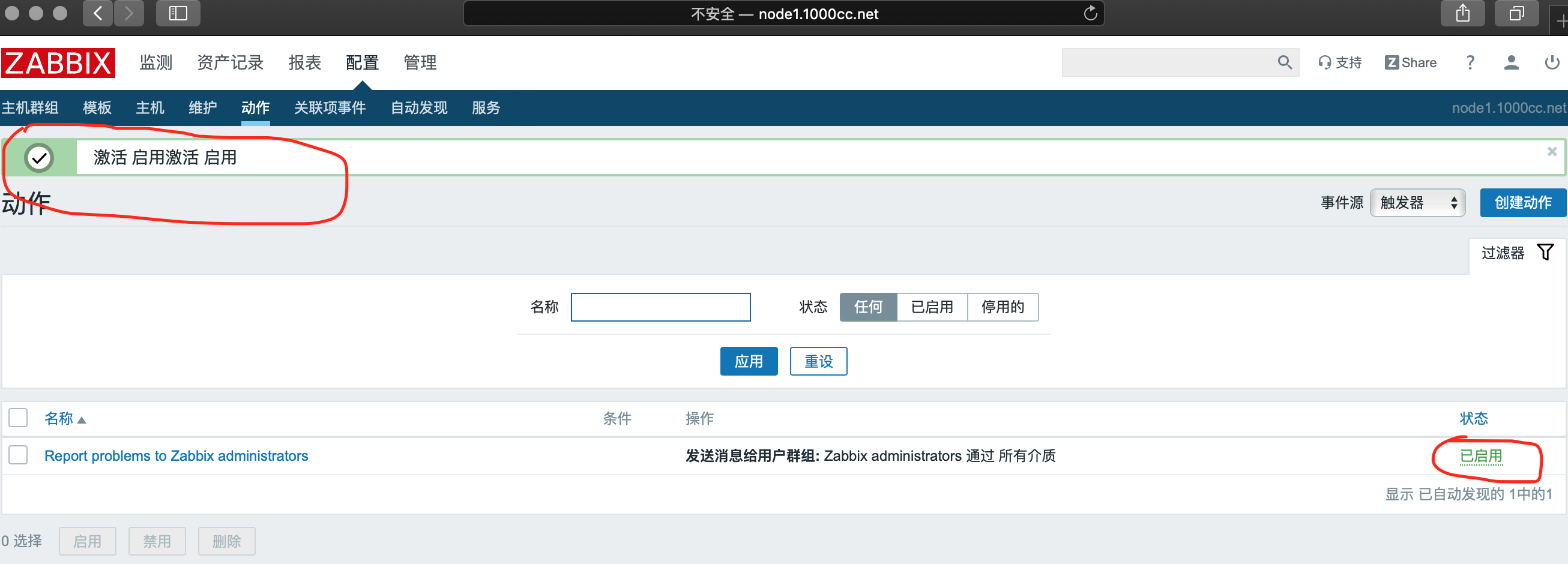Tick the select-all checkbox in table header
1568x564 pixels.
tap(18, 418)
